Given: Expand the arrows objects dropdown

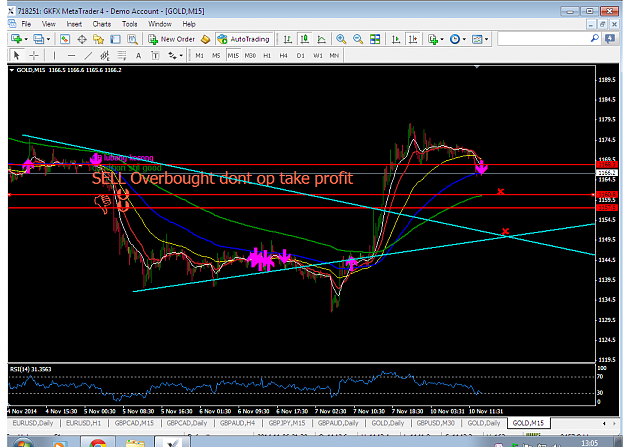Looking at the screenshot, I should click(x=181, y=55).
